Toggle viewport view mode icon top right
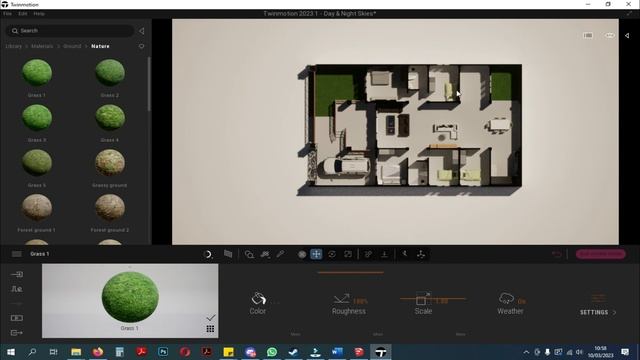Viewport: 640px width, 360px height. click(588, 36)
